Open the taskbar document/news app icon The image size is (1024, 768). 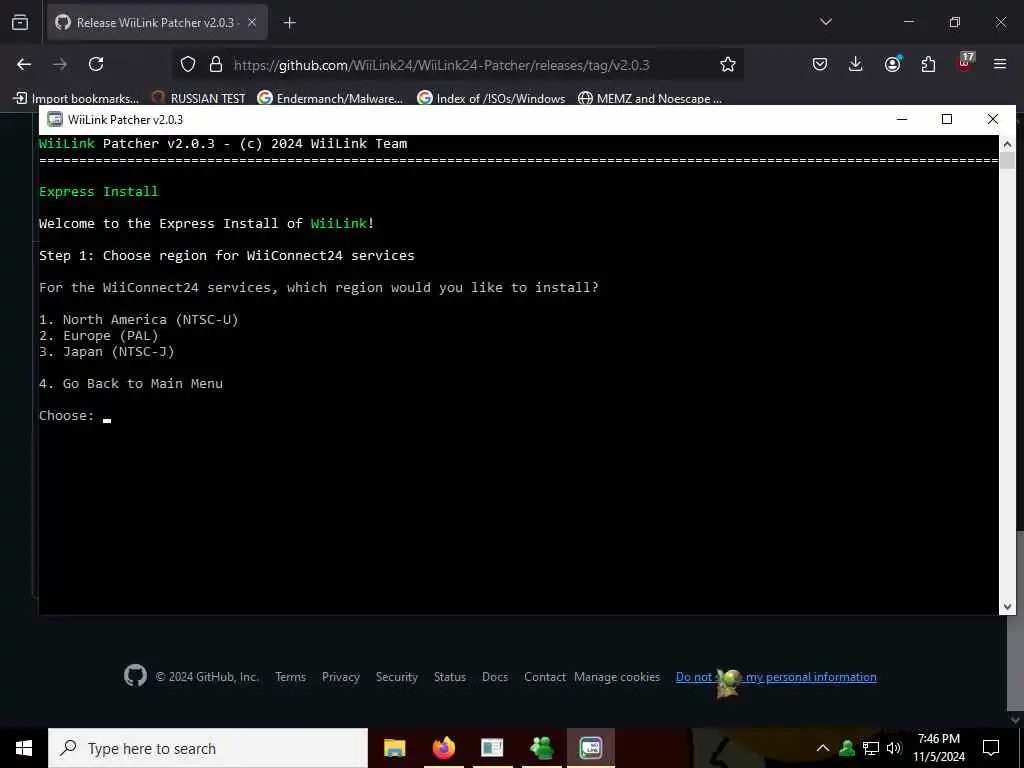pyautogui.click(x=492, y=748)
